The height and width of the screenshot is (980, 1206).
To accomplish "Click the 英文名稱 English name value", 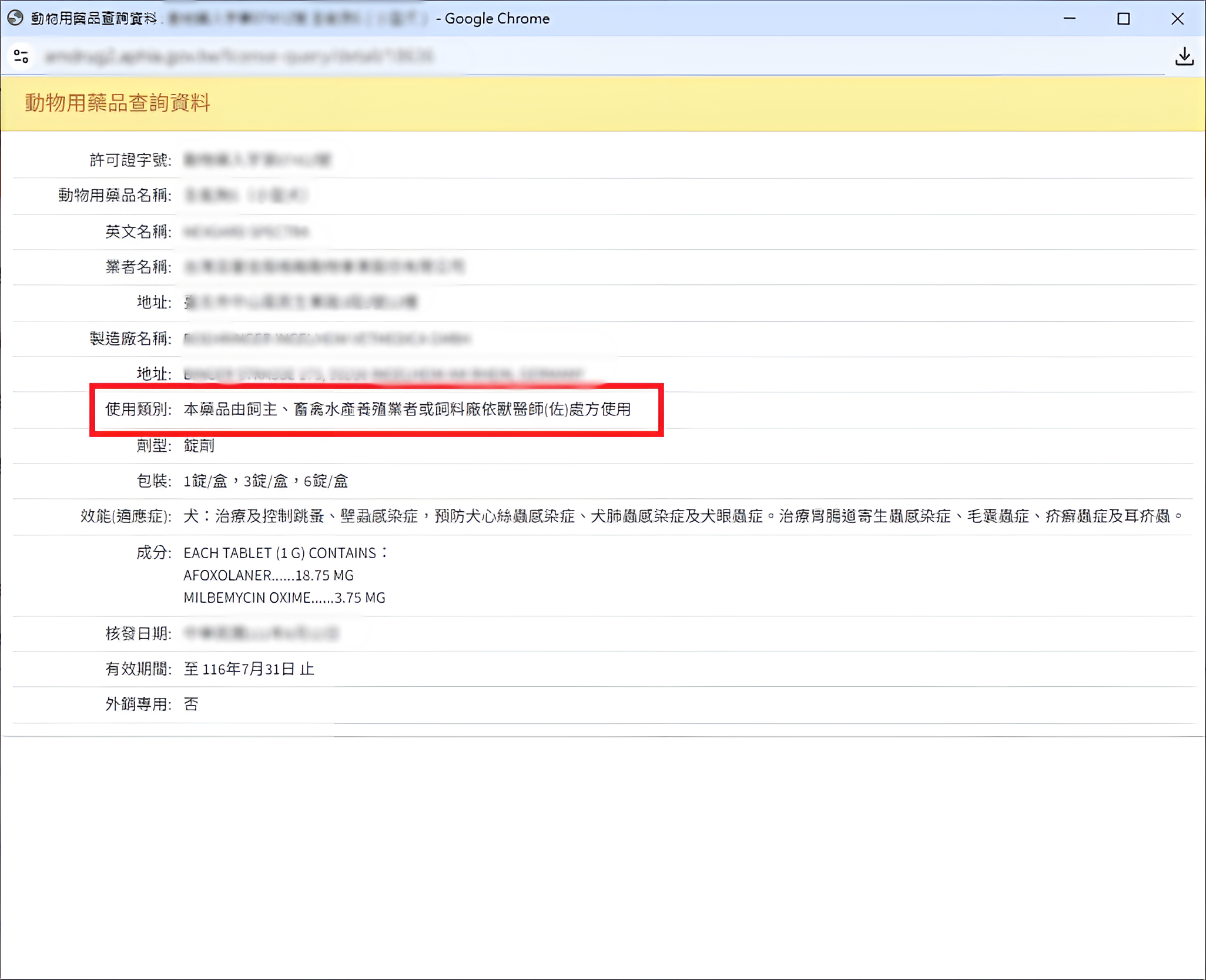I will (244, 231).
